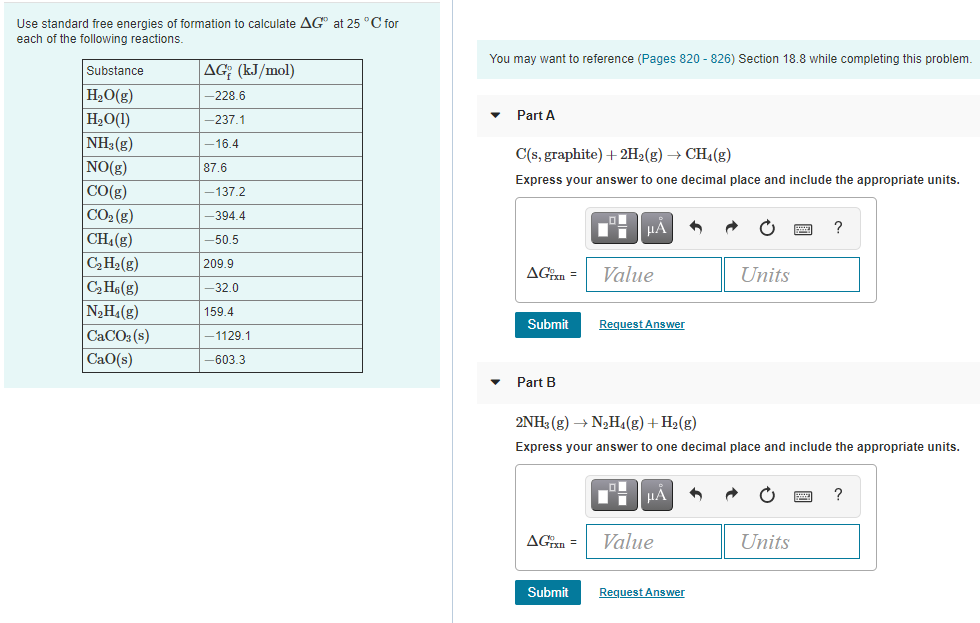Click Request Answer link for Part A
The width and height of the screenshot is (980, 623).
point(642,324)
